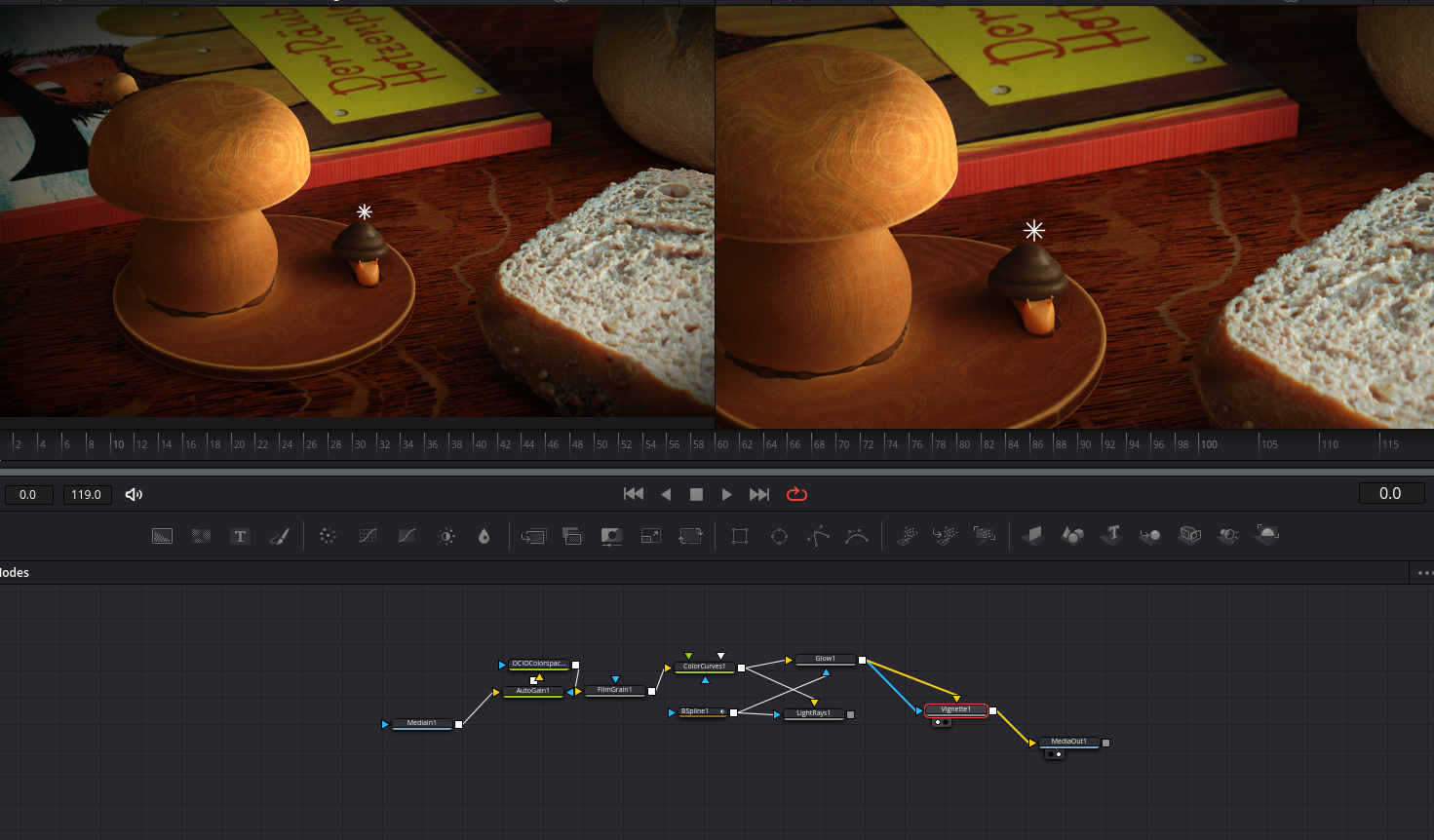The width and height of the screenshot is (1434, 840).
Task: Add a Hue Curves tool
Action: click(407, 536)
